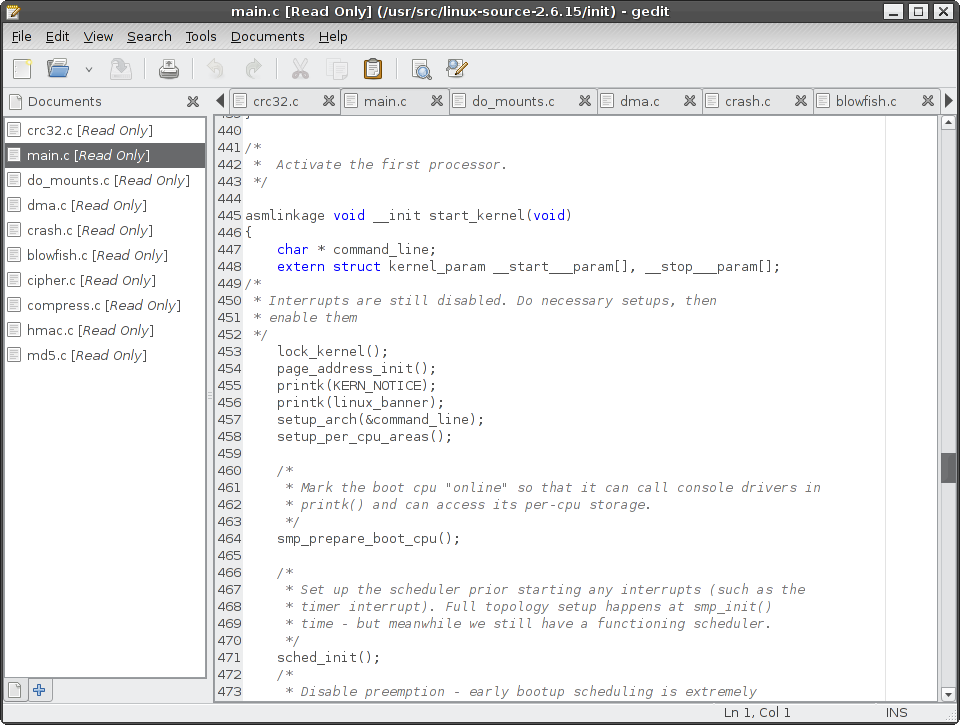Paste from clipboard icon

click(x=372, y=69)
